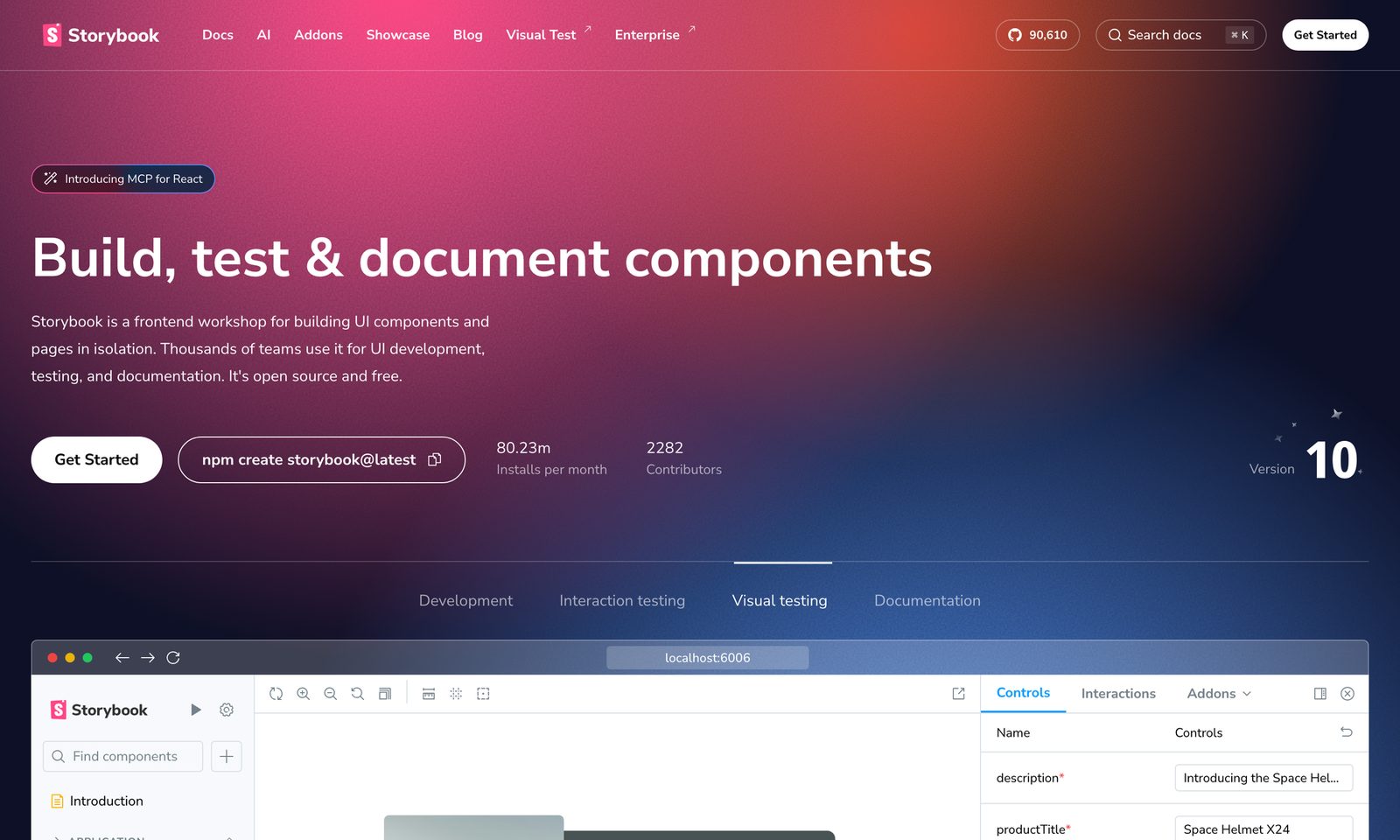Click the description* row label
This screenshot has width=1400, height=840.
(x=1030, y=778)
